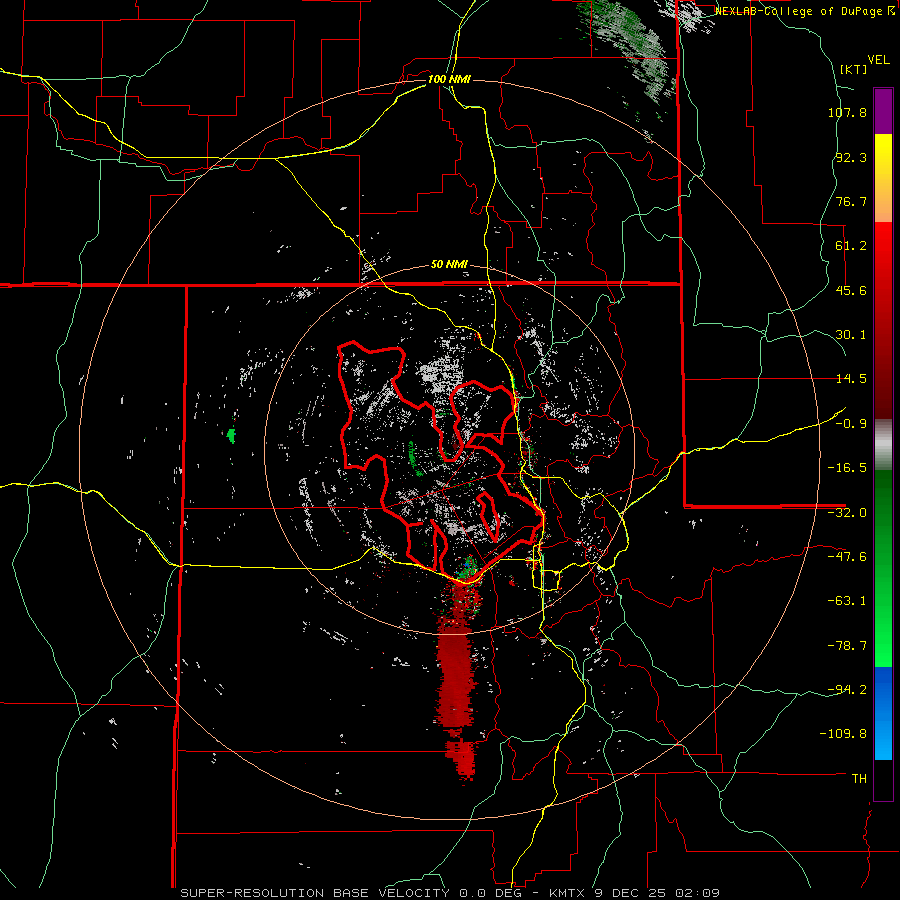Viewport: 900px width, 900px height.
Task: Select the 92.3 value on the velocity scale
Action: pyautogui.click(x=851, y=157)
